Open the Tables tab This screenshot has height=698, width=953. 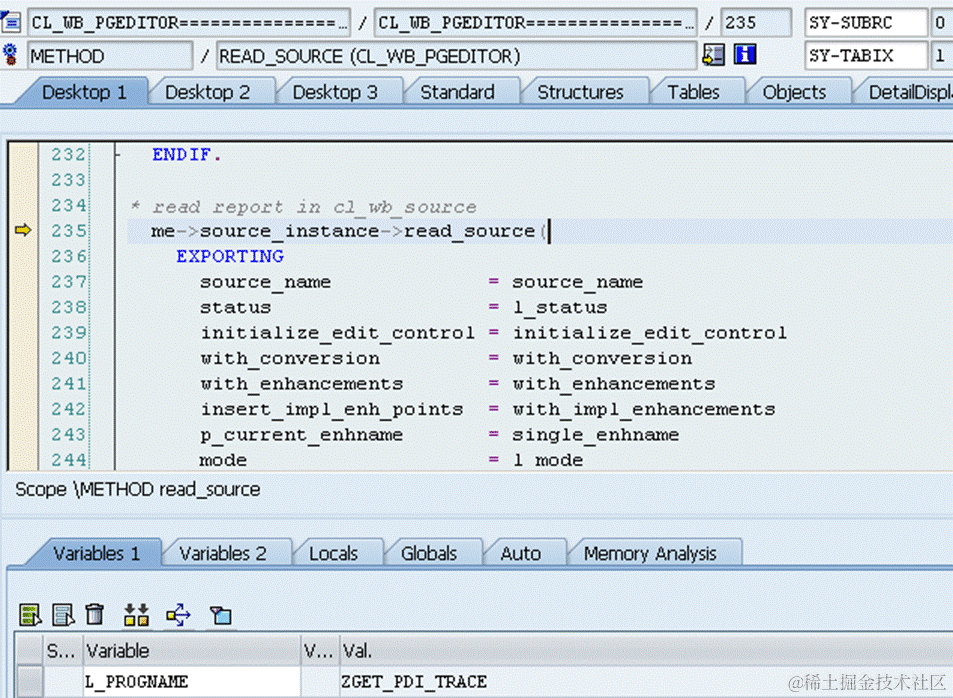click(x=693, y=92)
